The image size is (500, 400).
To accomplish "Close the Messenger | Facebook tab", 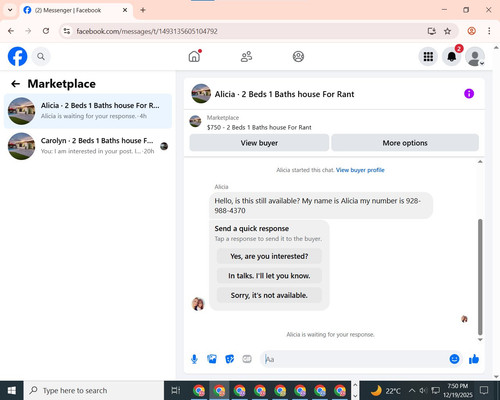I will point(125,10).
